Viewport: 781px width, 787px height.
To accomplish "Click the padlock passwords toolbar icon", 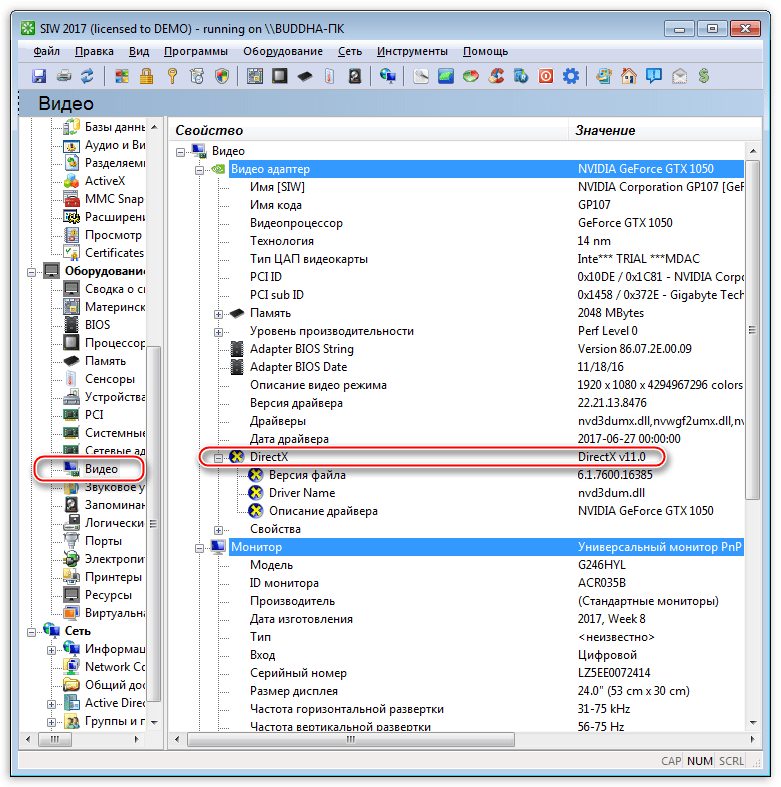I will (x=147, y=76).
